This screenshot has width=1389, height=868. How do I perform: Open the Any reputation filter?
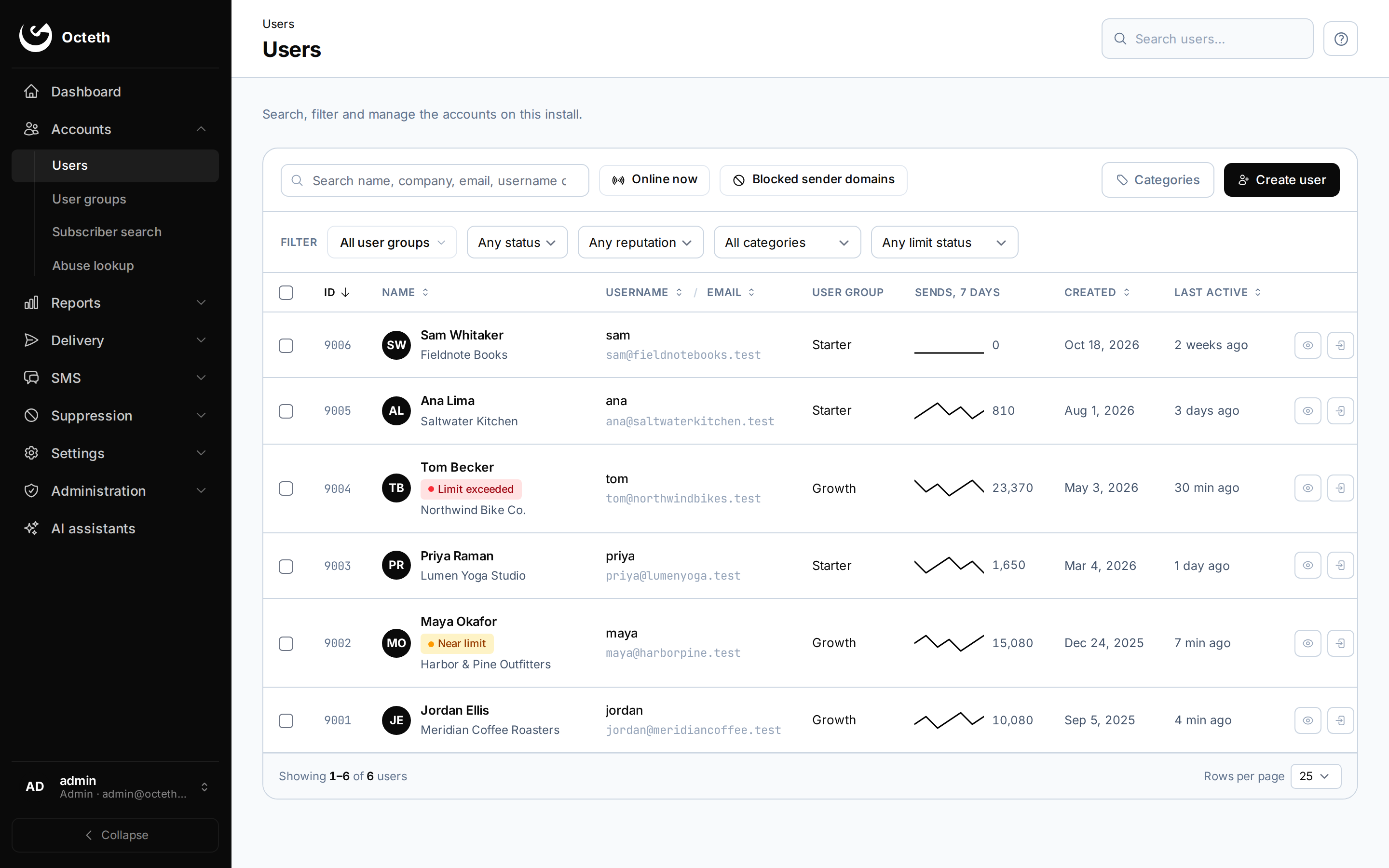click(x=640, y=242)
